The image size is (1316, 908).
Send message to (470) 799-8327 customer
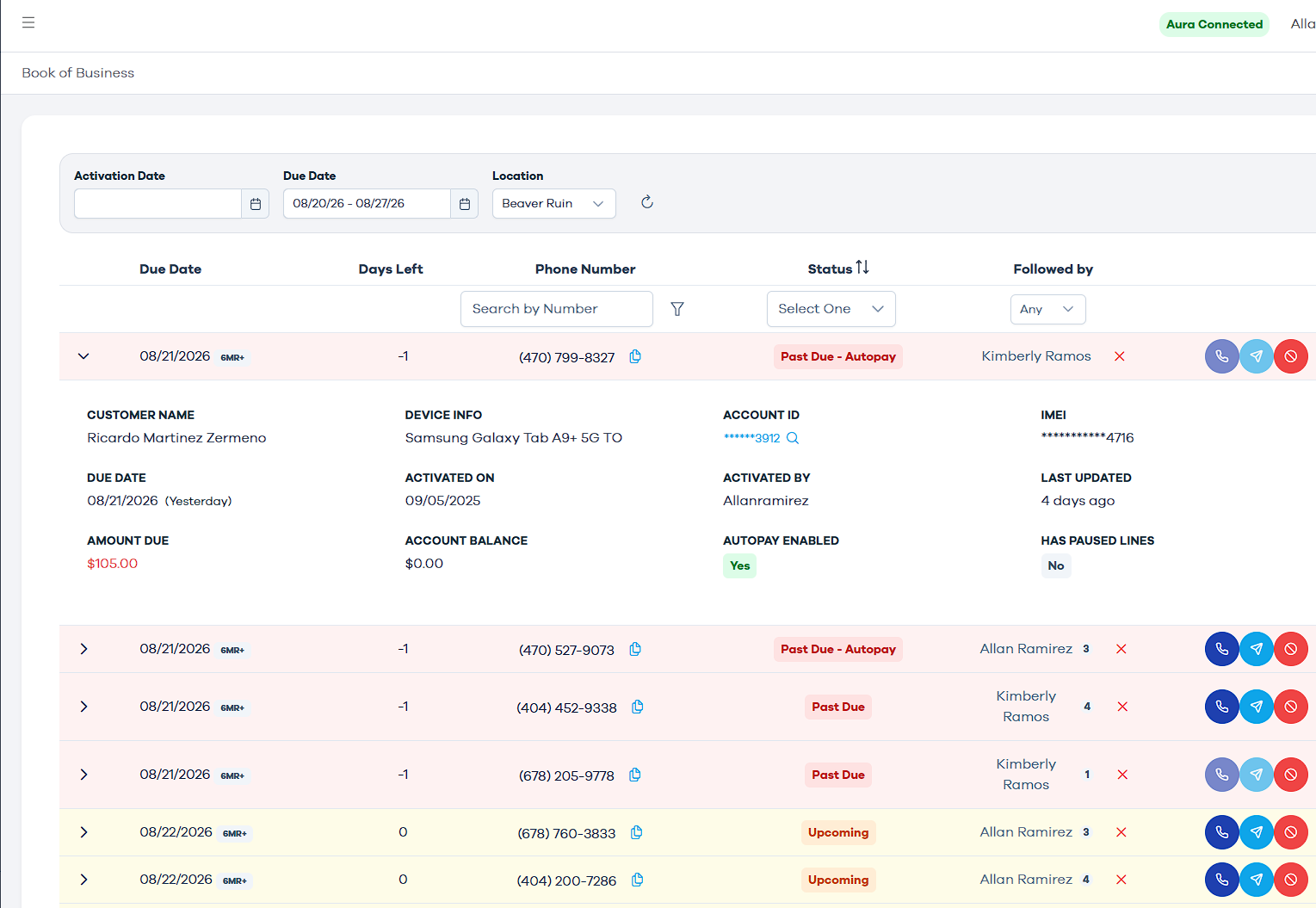coord(1257,356)
